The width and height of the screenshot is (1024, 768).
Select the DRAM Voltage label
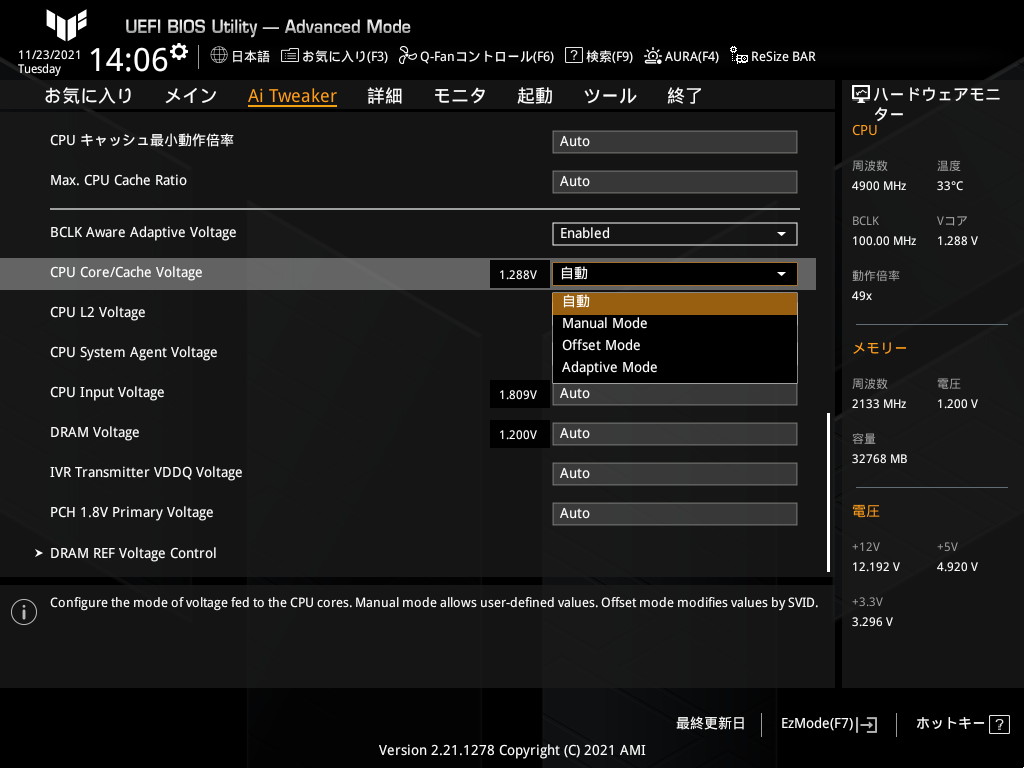[x=95, y=432]
